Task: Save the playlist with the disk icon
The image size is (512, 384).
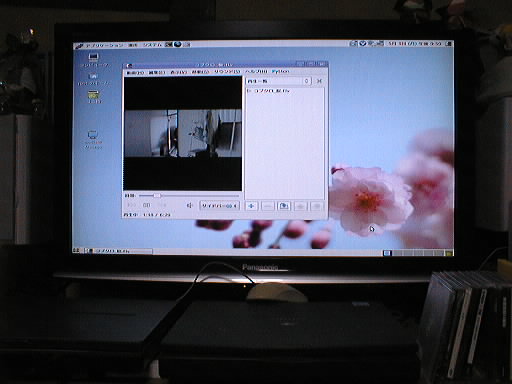Action: (284, 206)
